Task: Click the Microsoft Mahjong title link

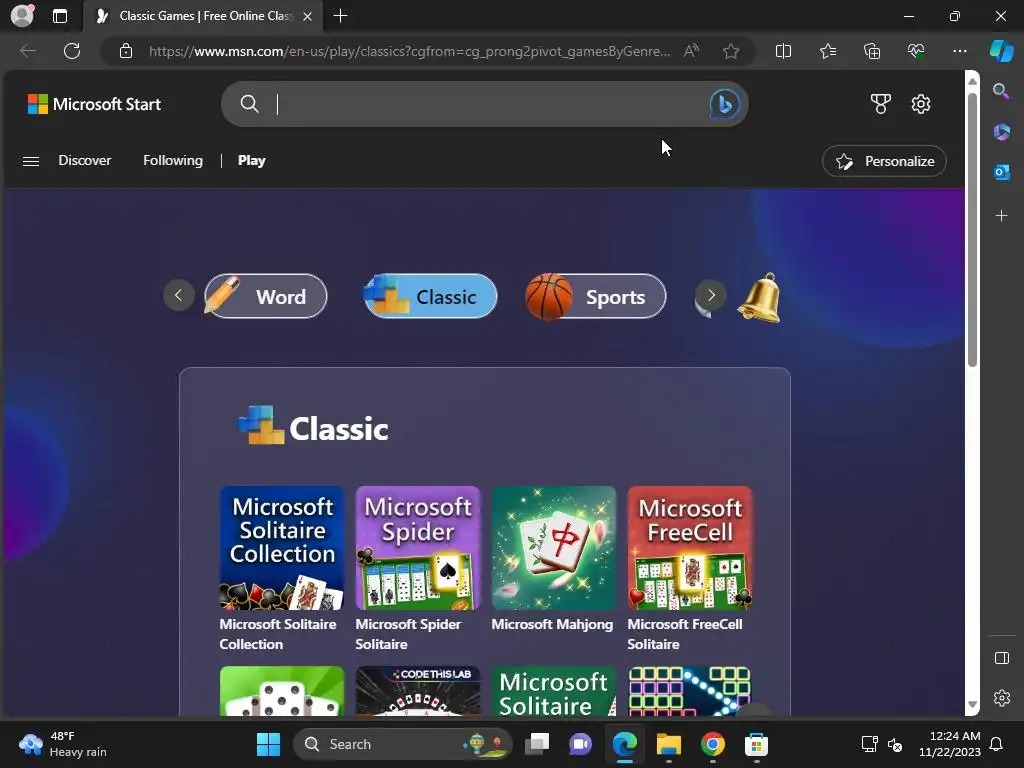Action: point(552,624)
